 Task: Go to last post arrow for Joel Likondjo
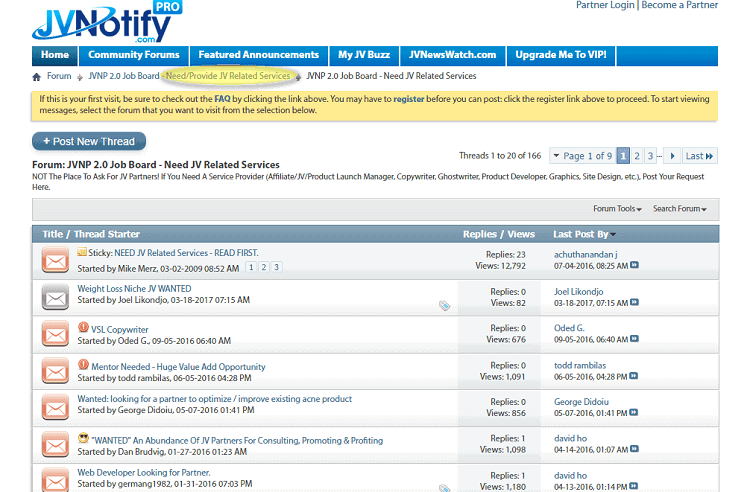click(634, 302)
